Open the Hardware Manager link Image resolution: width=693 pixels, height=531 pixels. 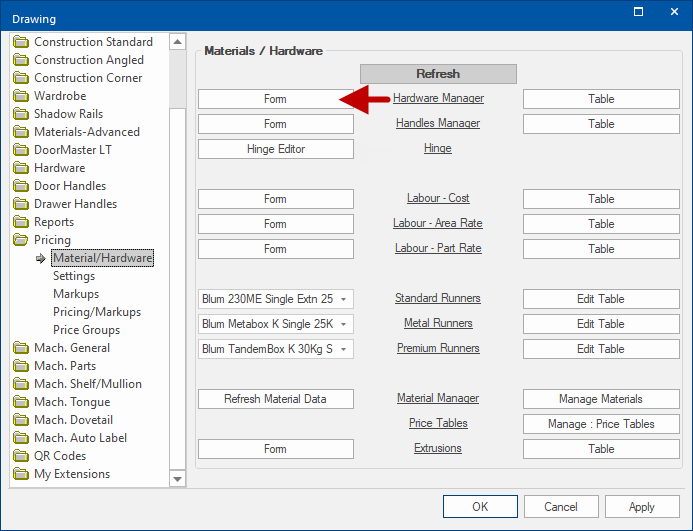click(x=438, y=99)
